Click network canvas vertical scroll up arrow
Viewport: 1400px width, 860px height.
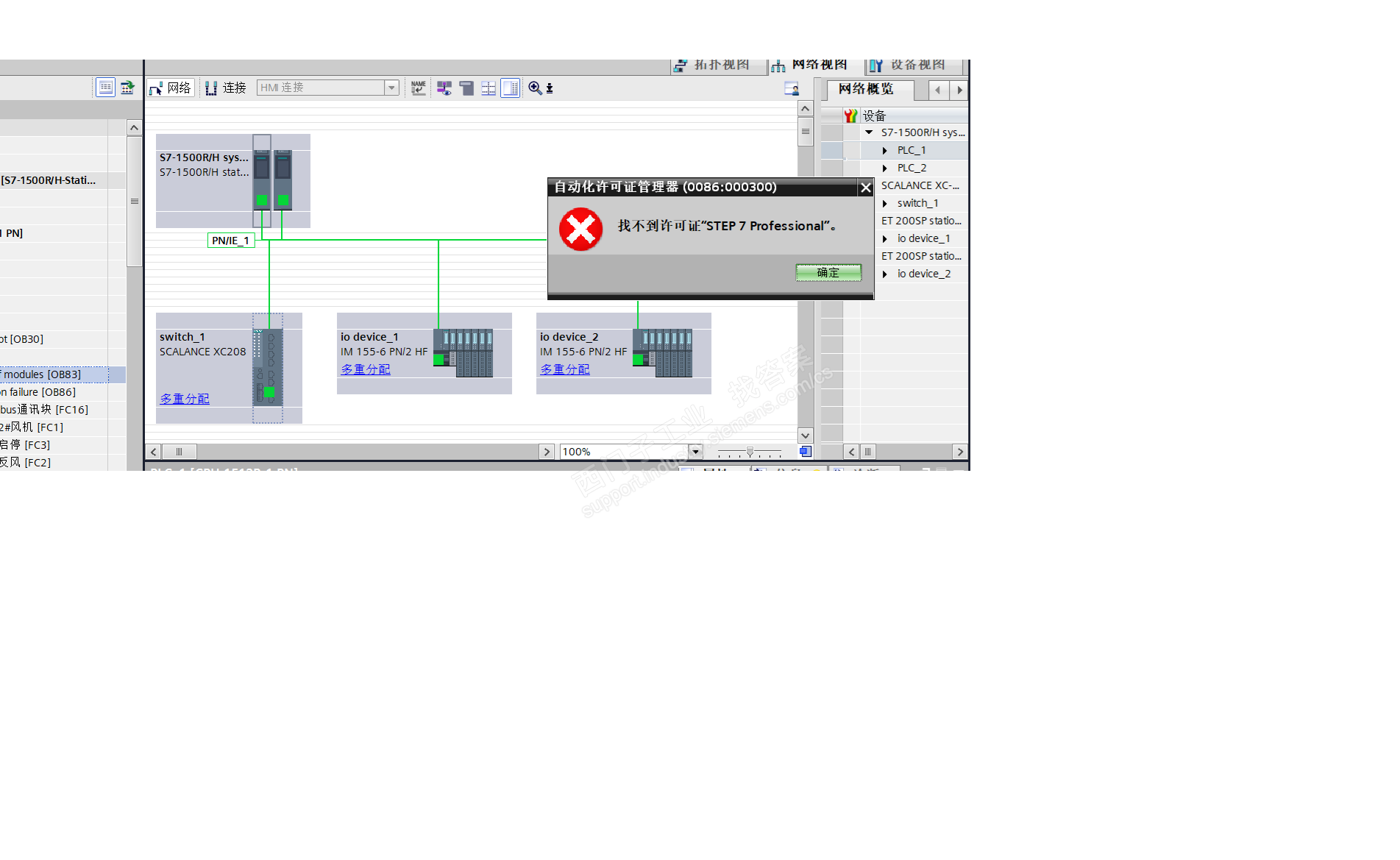[806, 109]
